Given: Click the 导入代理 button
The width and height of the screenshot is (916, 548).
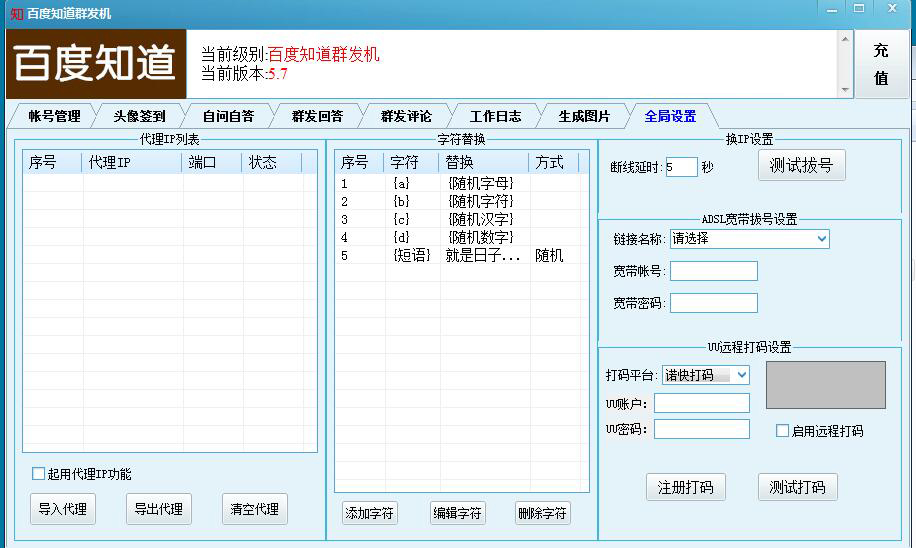Looking at the screenshot, I should pyautogui.click(x=63, y=509).
